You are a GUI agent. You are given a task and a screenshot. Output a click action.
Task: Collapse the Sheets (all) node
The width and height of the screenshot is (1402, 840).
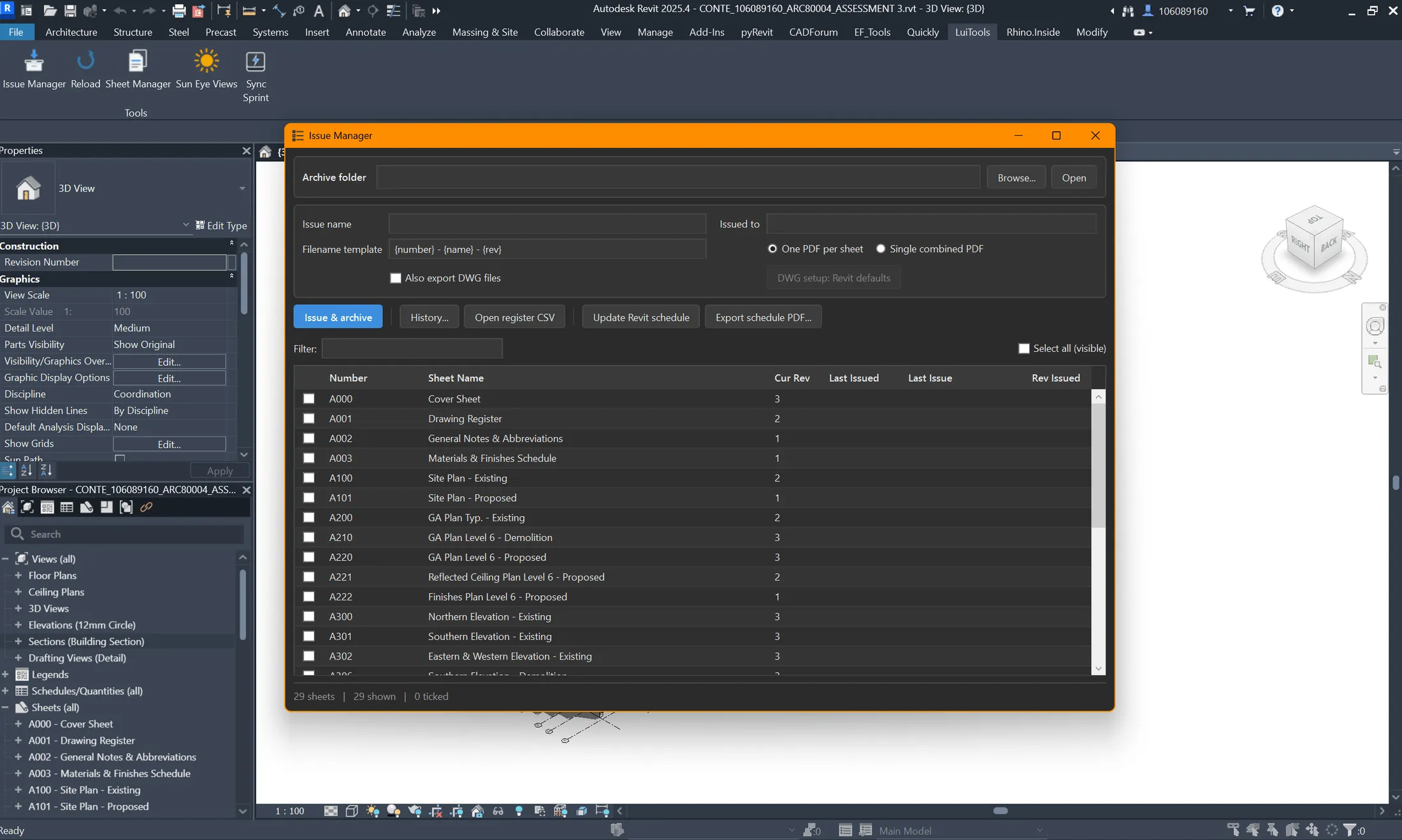click(x=5, y=707)
